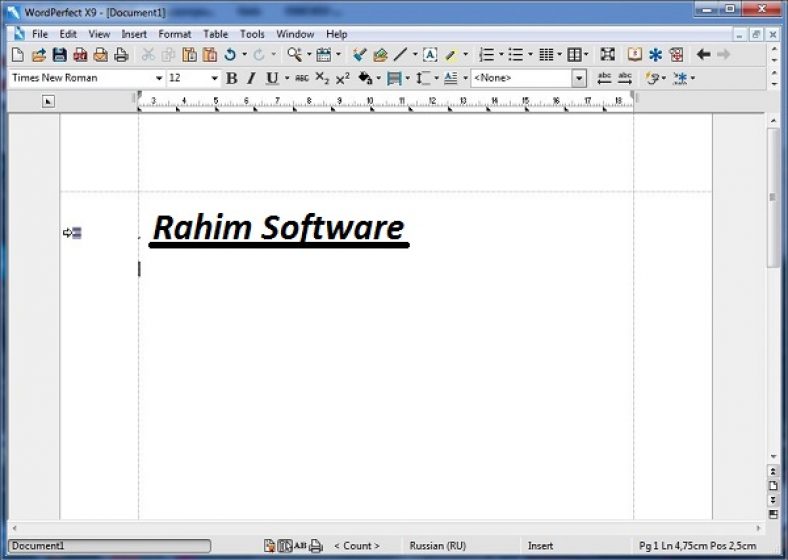
Task: Toggle superscript formatting
Action: [343, 78]
